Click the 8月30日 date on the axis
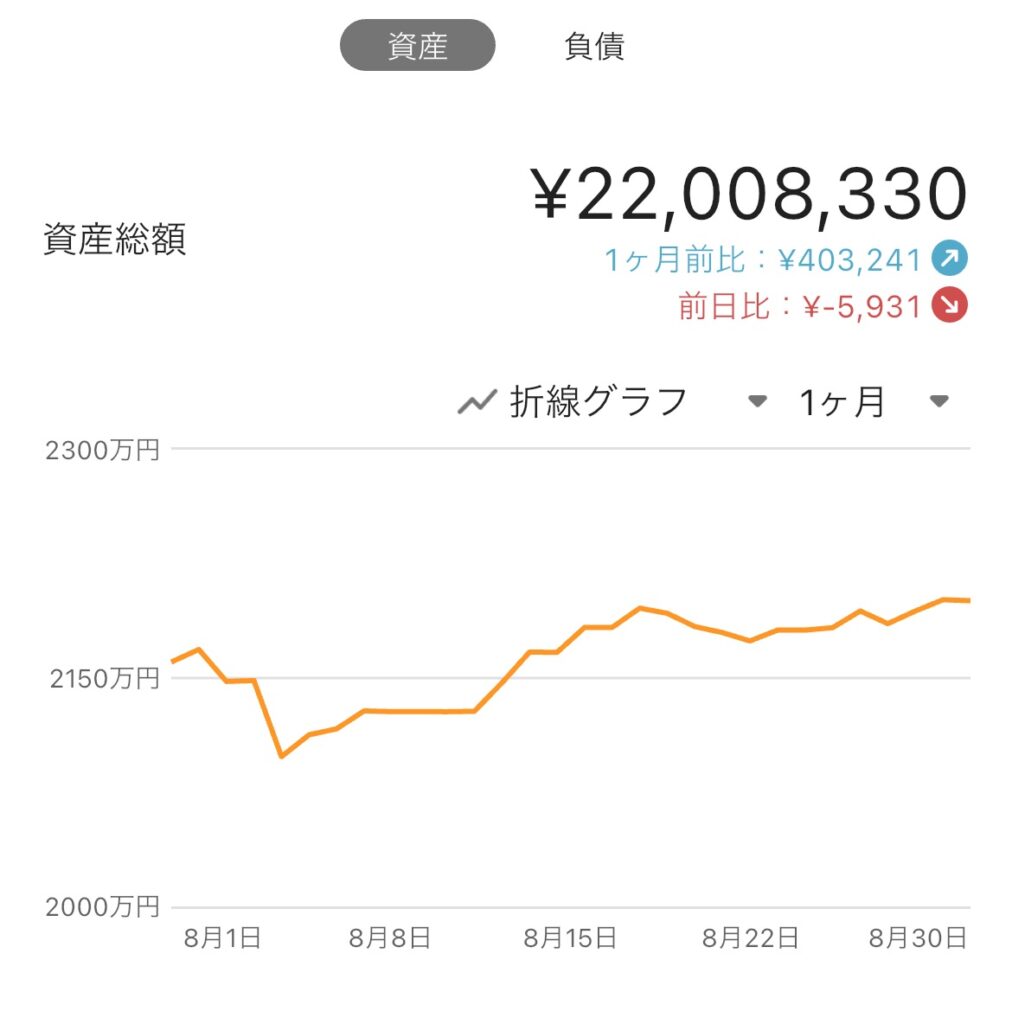 918,938
